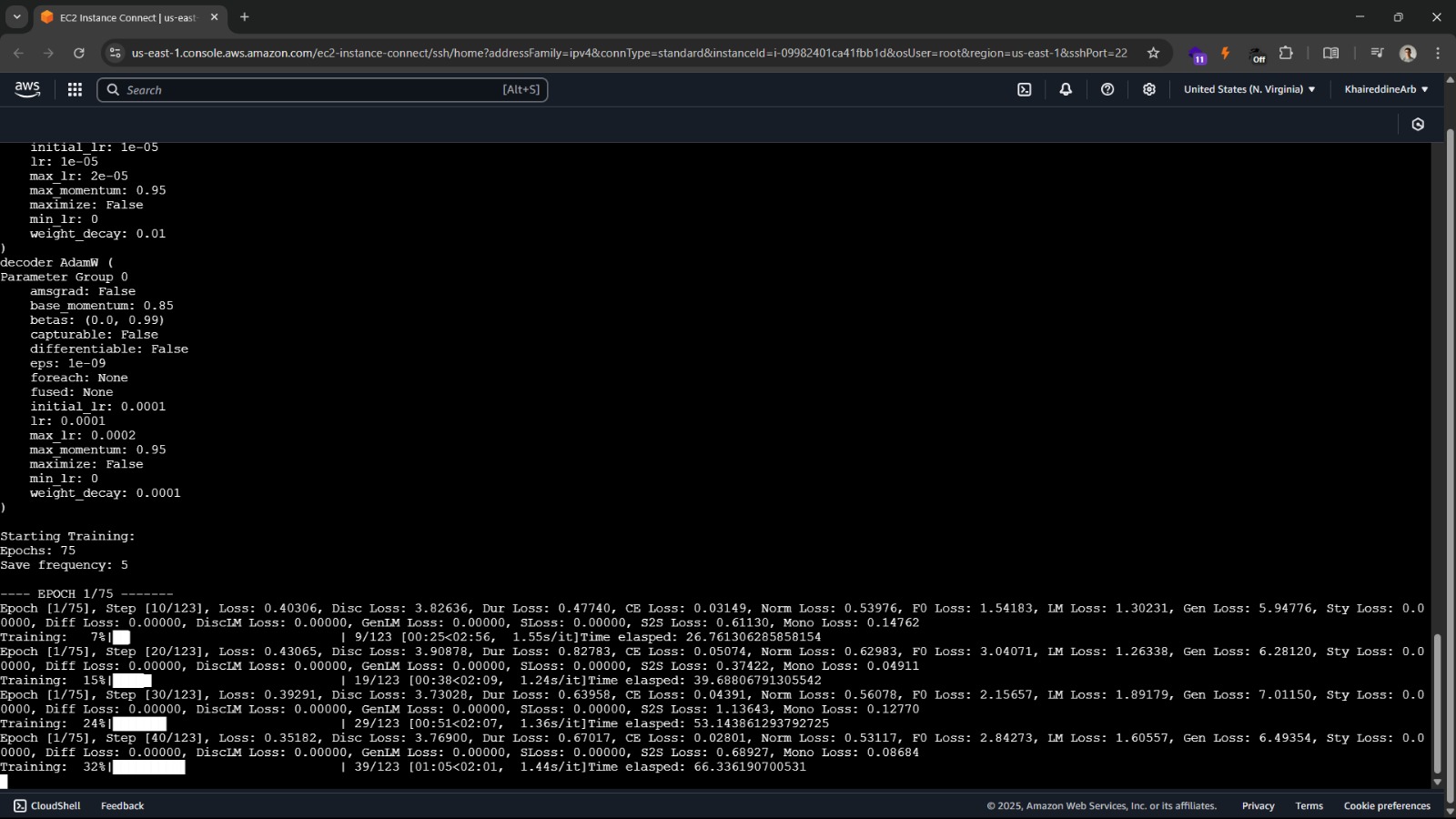Click in the AWS Search field
The height and width of the screenshot is (819, 1456).
(x=309, y=89)
